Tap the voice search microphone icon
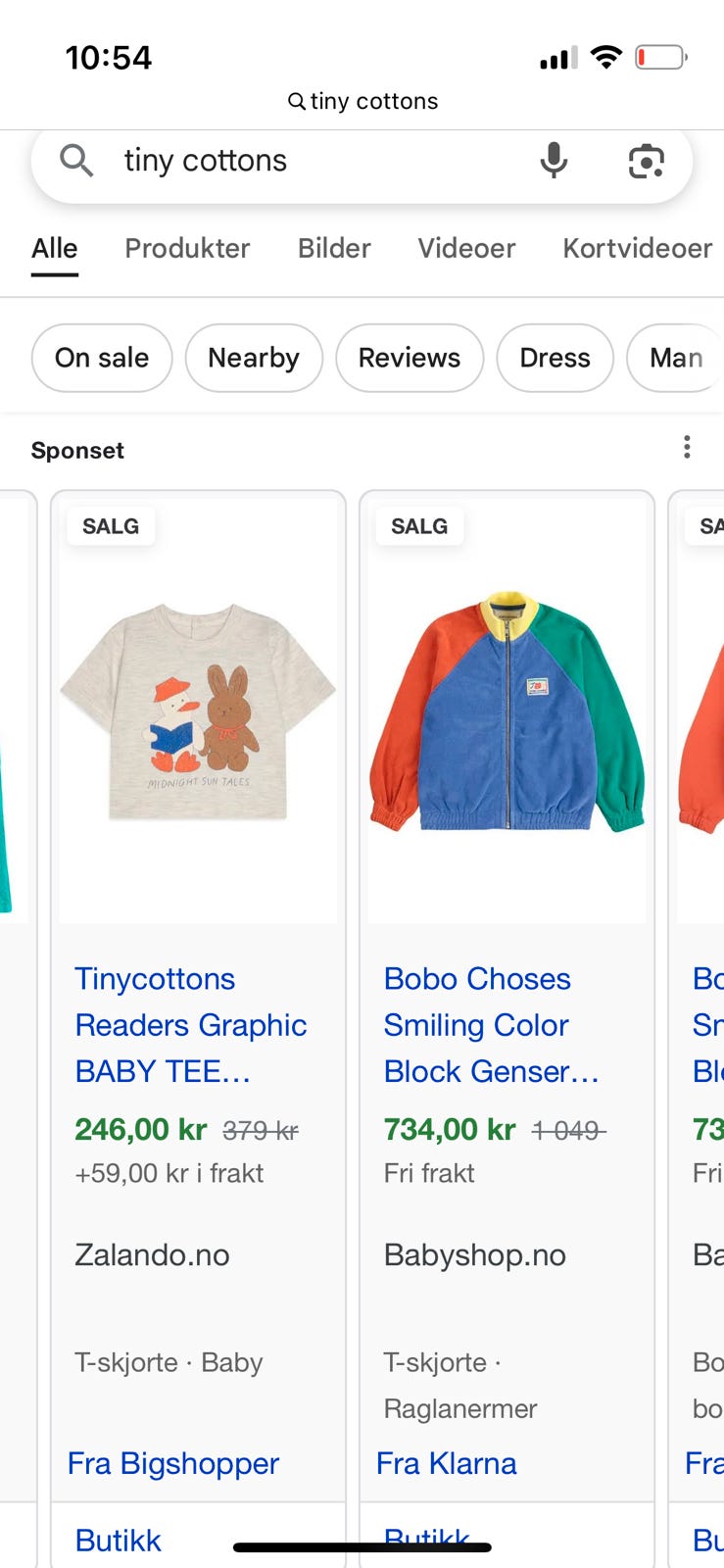The image size is (724, 1568). pos(554,160)
